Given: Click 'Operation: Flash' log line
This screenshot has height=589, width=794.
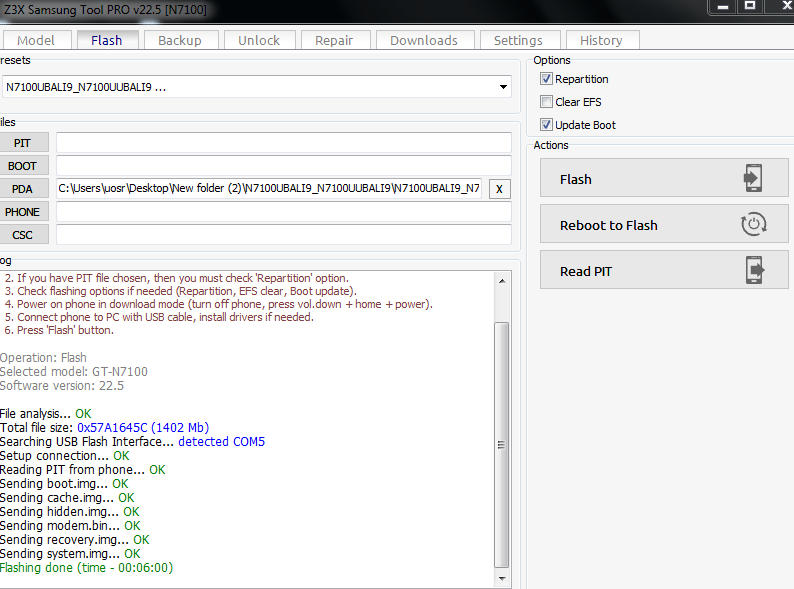Looking at the screenshot, I should (44, 358).
